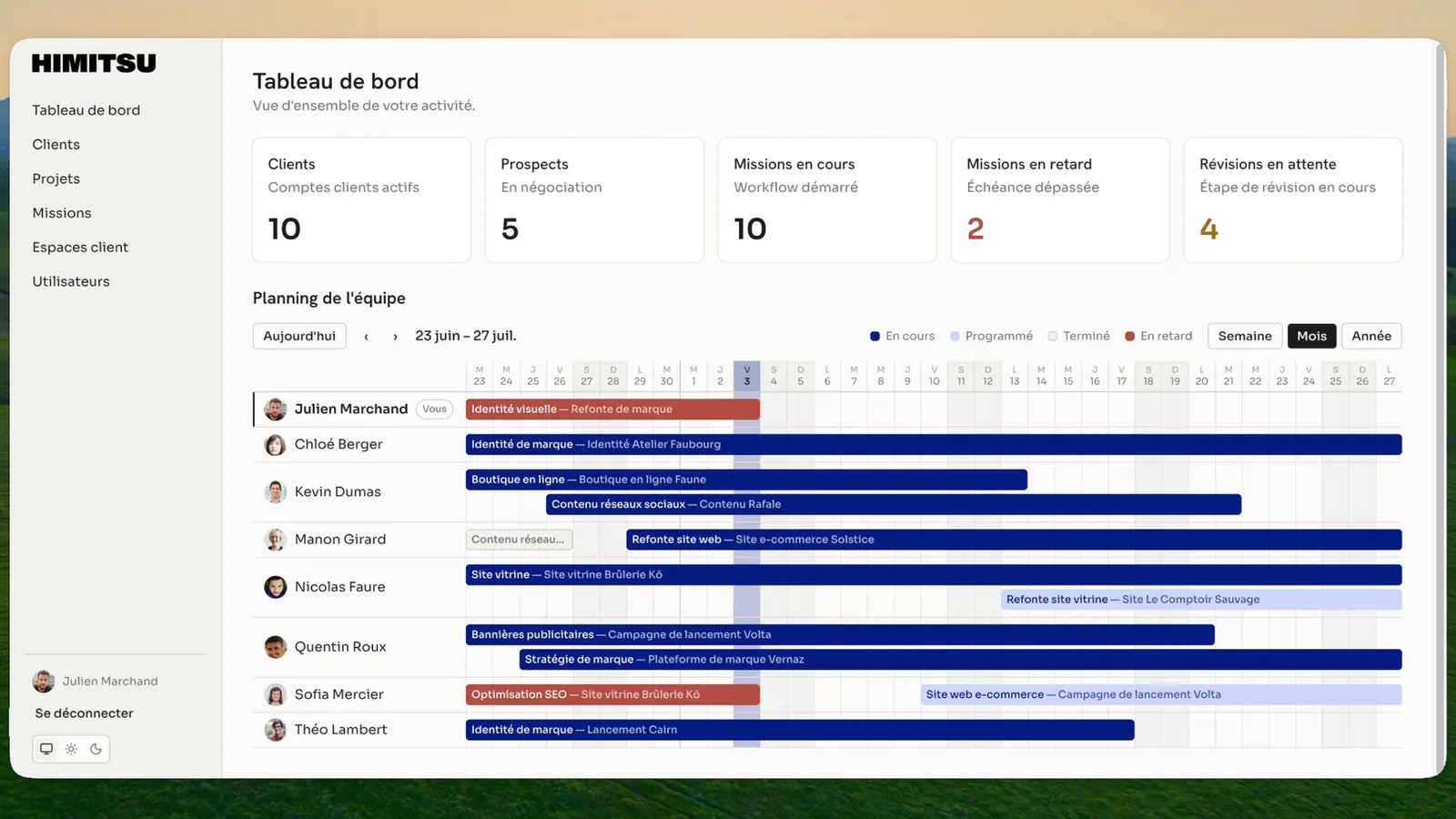Click Nicolas Faure's avatar
1456x819 pixels.
click(x=275, y=587)
